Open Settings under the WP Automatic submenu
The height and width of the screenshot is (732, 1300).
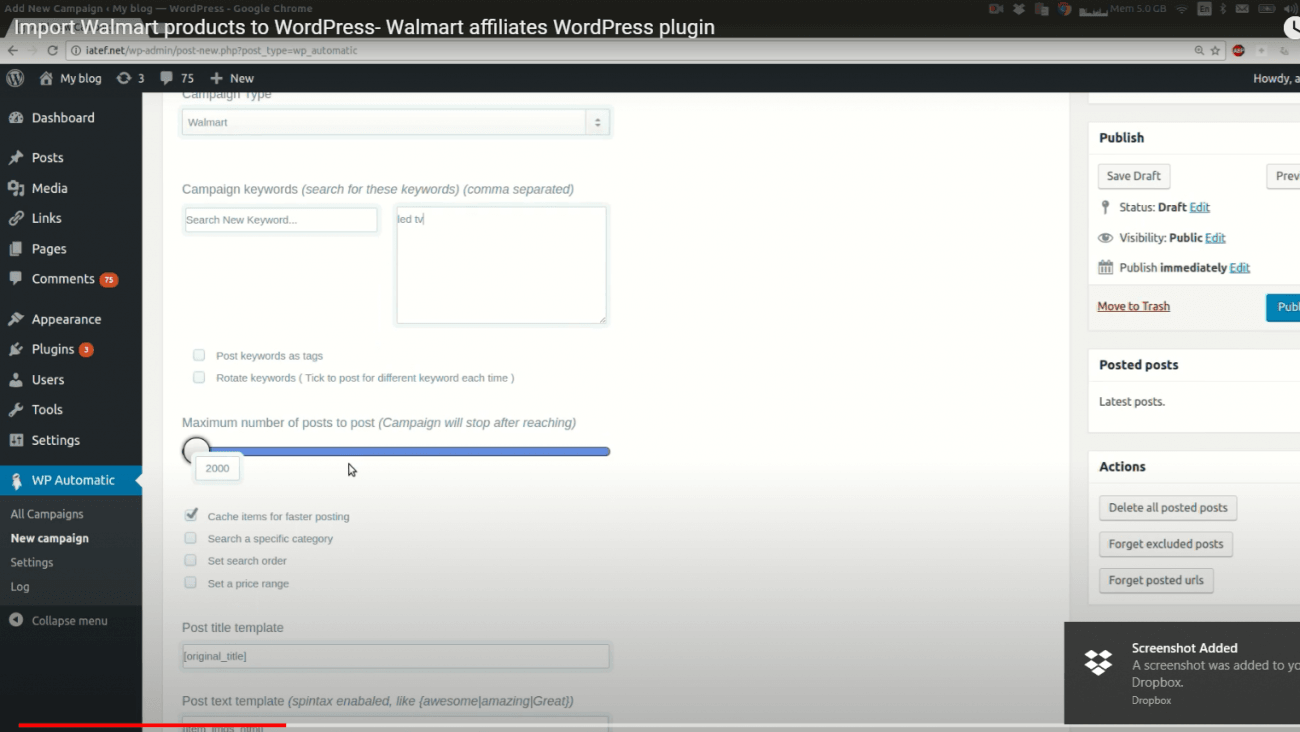tap(32, 562)
